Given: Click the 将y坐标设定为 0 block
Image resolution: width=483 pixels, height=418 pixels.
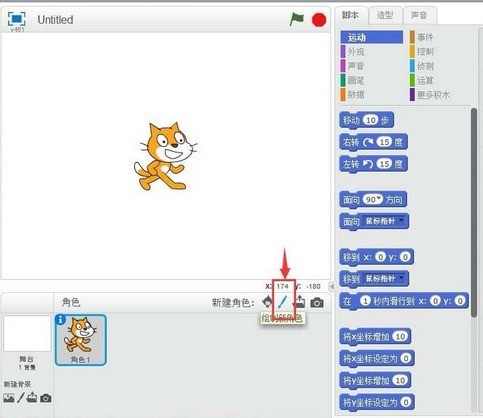Looking at the screenshot, I should [377, 402].
